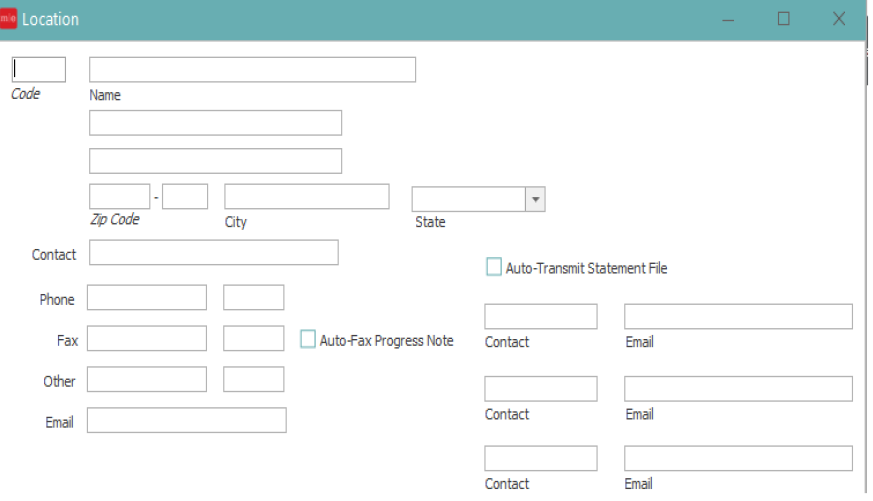This screenshot has width=873, height=501.
Task: Select the second address line field
Action: point(215,161)
